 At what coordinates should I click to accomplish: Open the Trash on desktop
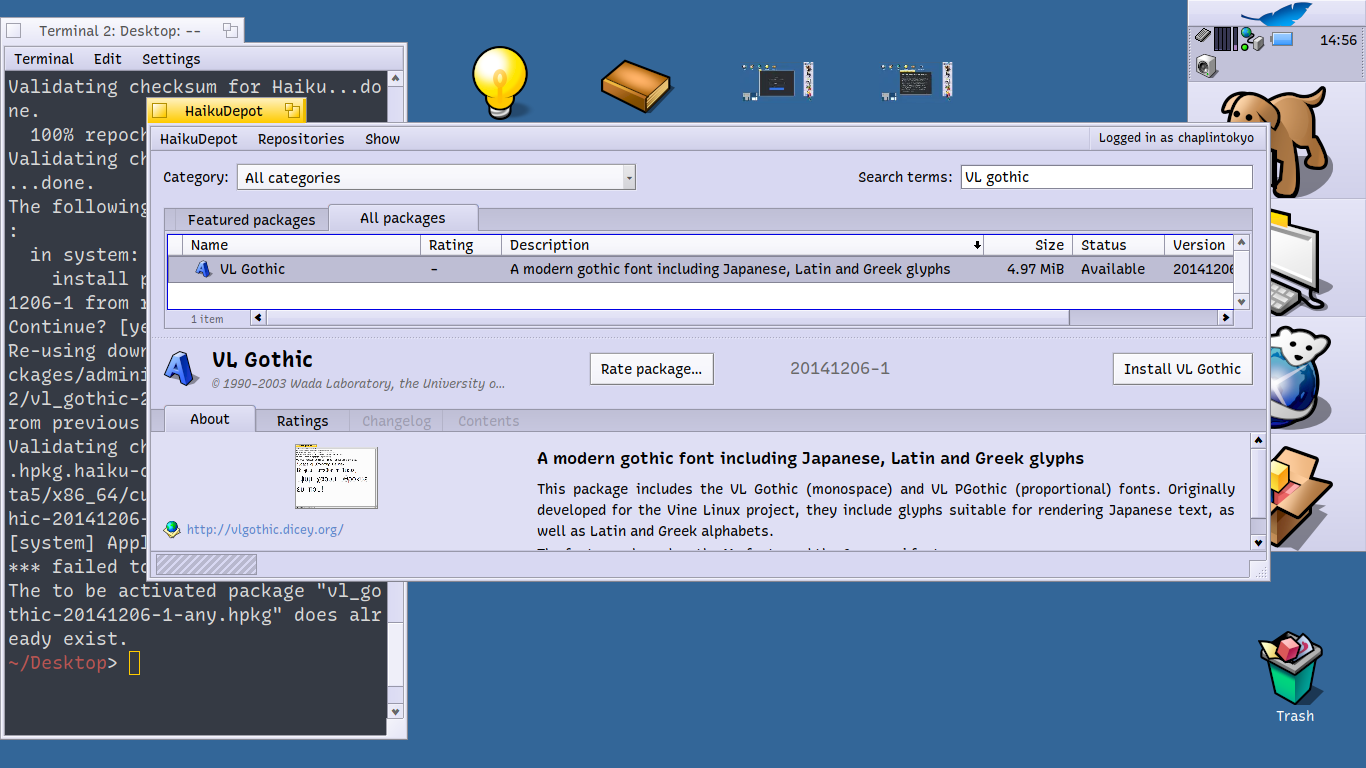[x=1294, y=668]
